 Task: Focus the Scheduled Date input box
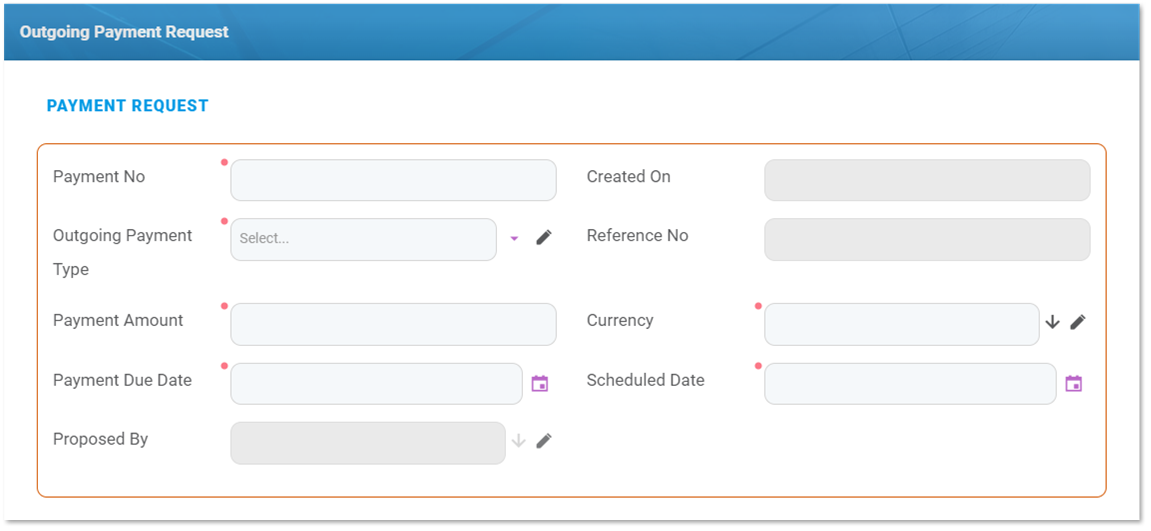(909, 383)
